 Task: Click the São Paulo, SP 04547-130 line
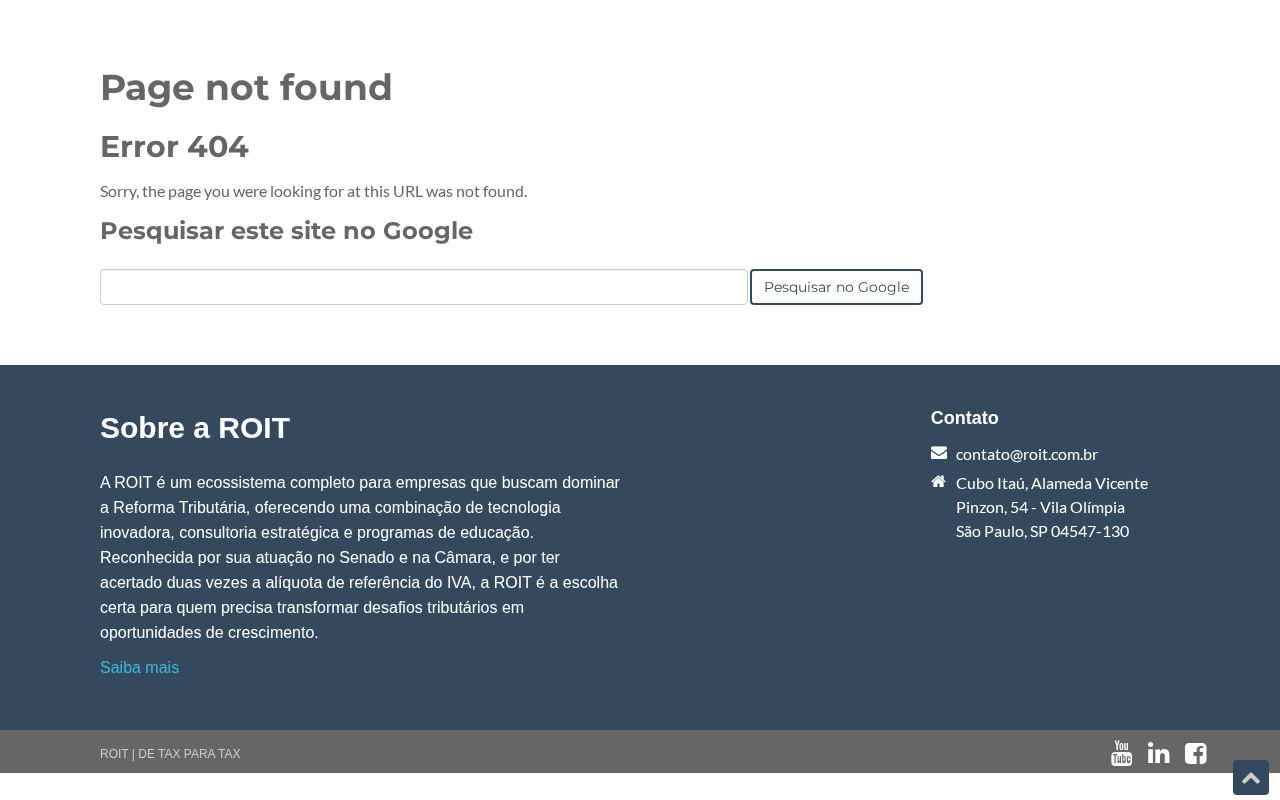click(x=1042, y=531)
